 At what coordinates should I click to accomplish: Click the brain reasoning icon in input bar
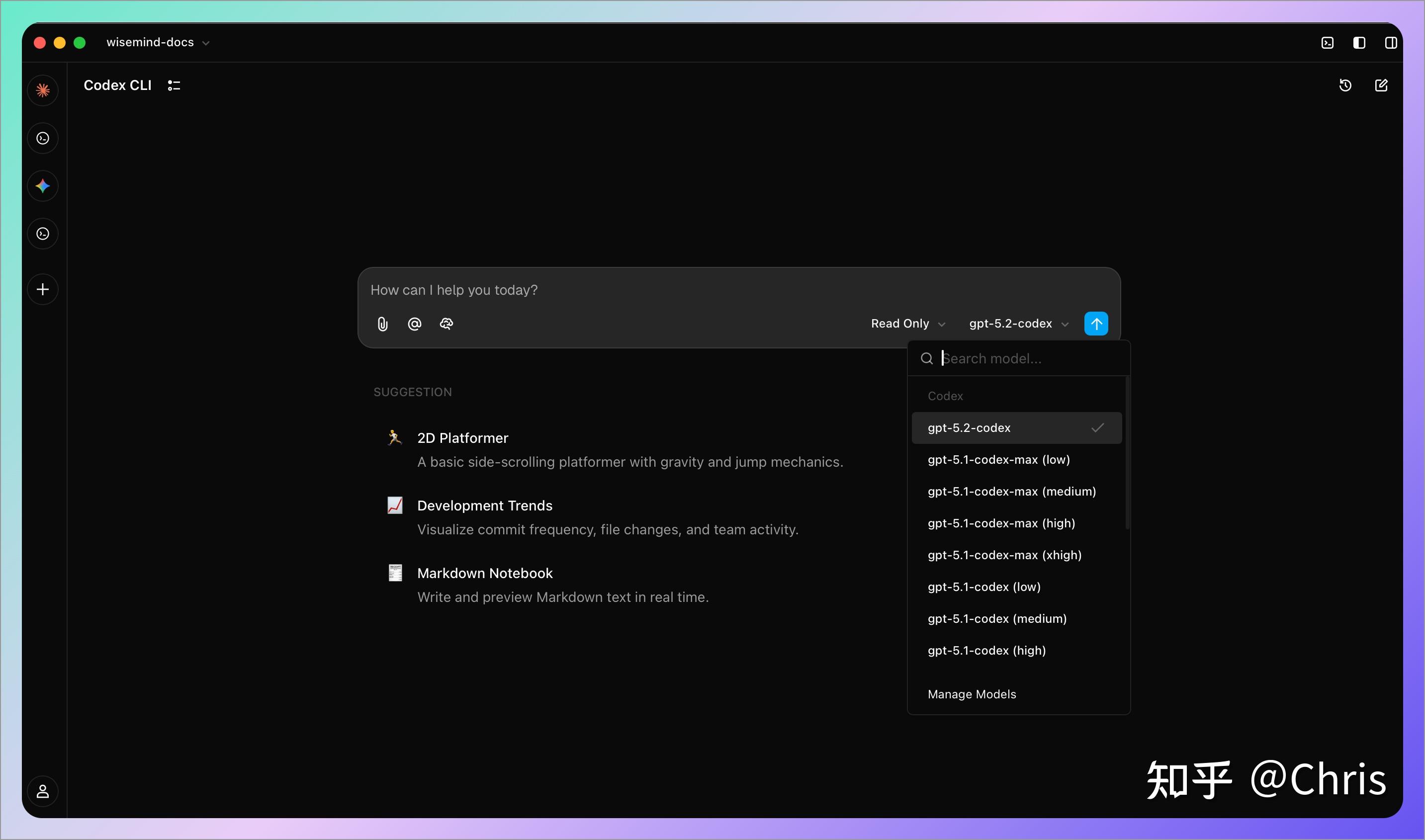click(446, 324)
